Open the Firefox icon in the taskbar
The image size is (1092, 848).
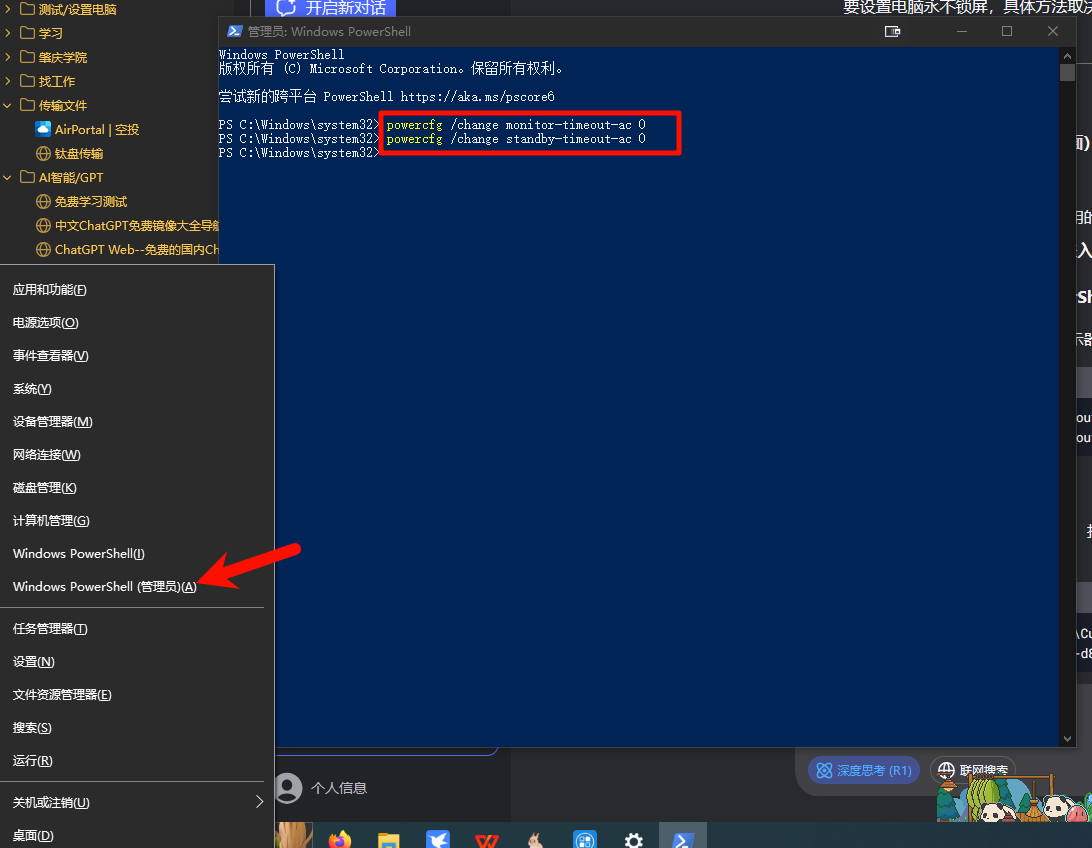coord(340,839)
